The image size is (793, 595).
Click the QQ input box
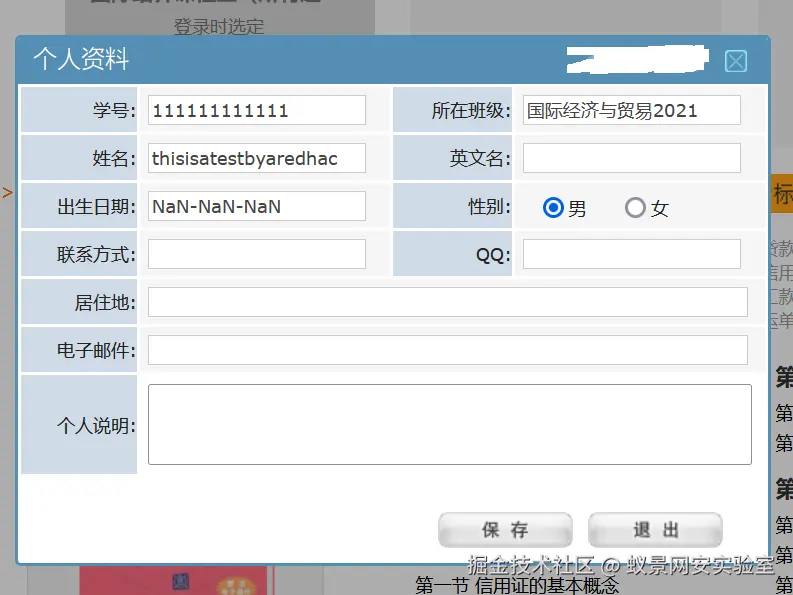[632, 254]
